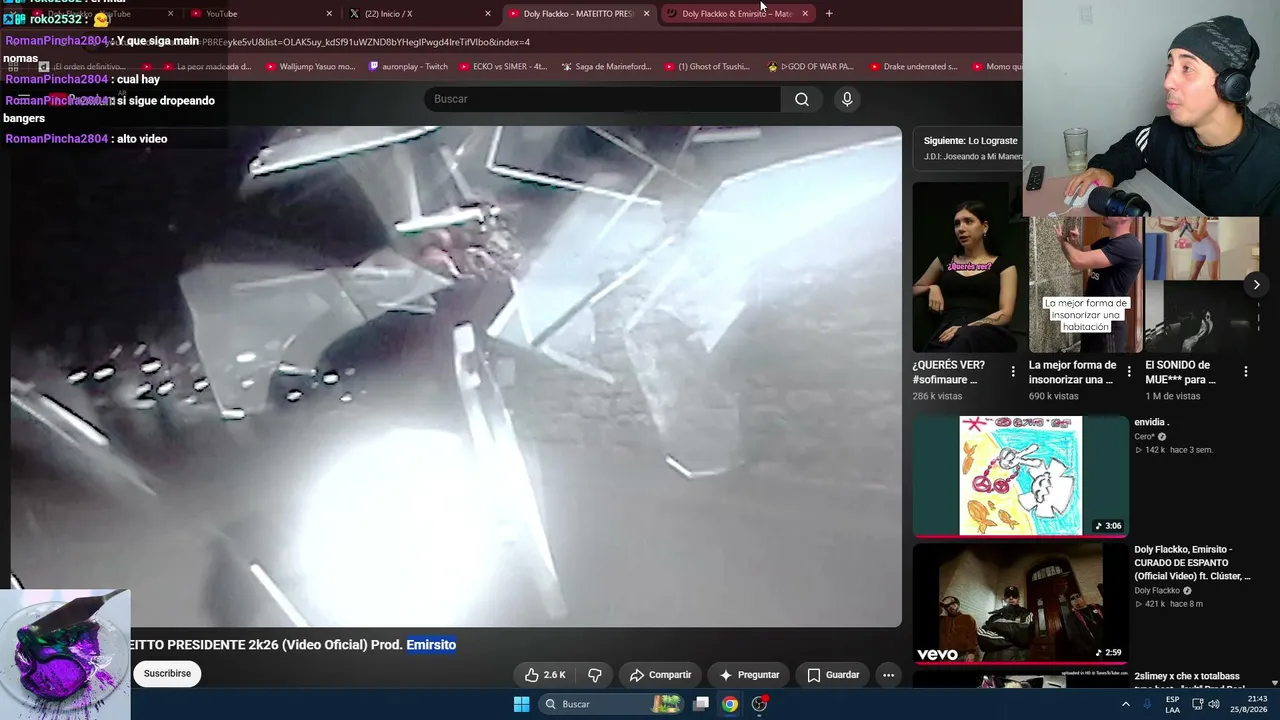
Task: Play the 'CURADO DE ESPANTO' video thumbnail
Action: pyautogui.click(x=1020, y=603)
